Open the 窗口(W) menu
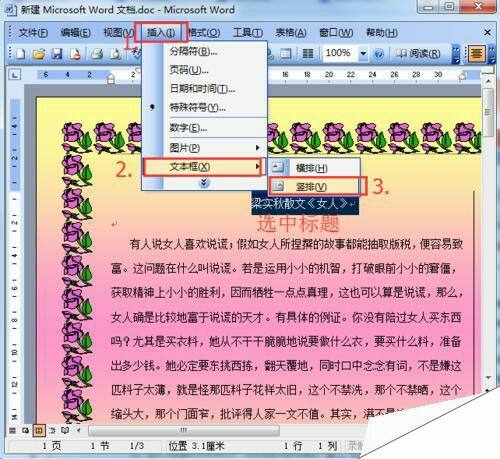 [x=336, y=32]
